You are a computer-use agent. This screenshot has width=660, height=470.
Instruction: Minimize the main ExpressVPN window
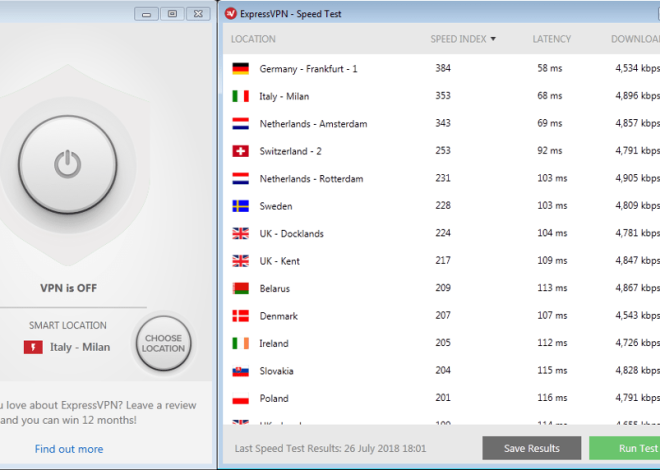(146, 14)
